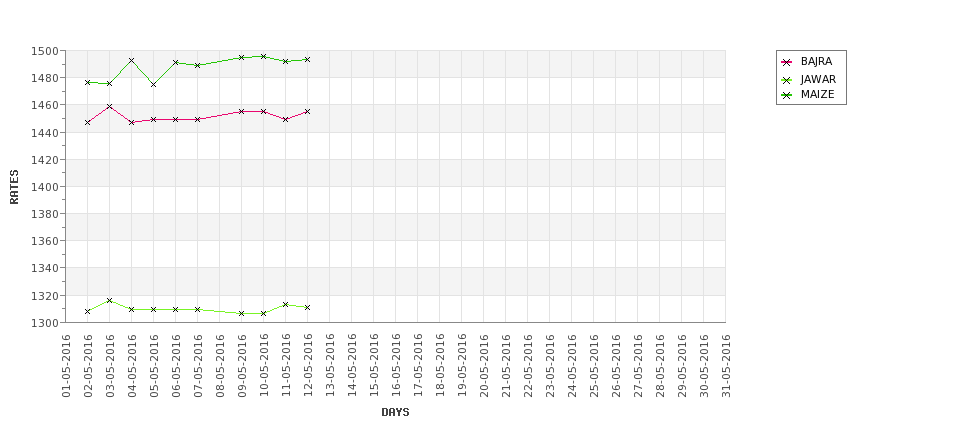
Task: Click the 1500 y-axis tick label
Action: click(x=45, y=51)
